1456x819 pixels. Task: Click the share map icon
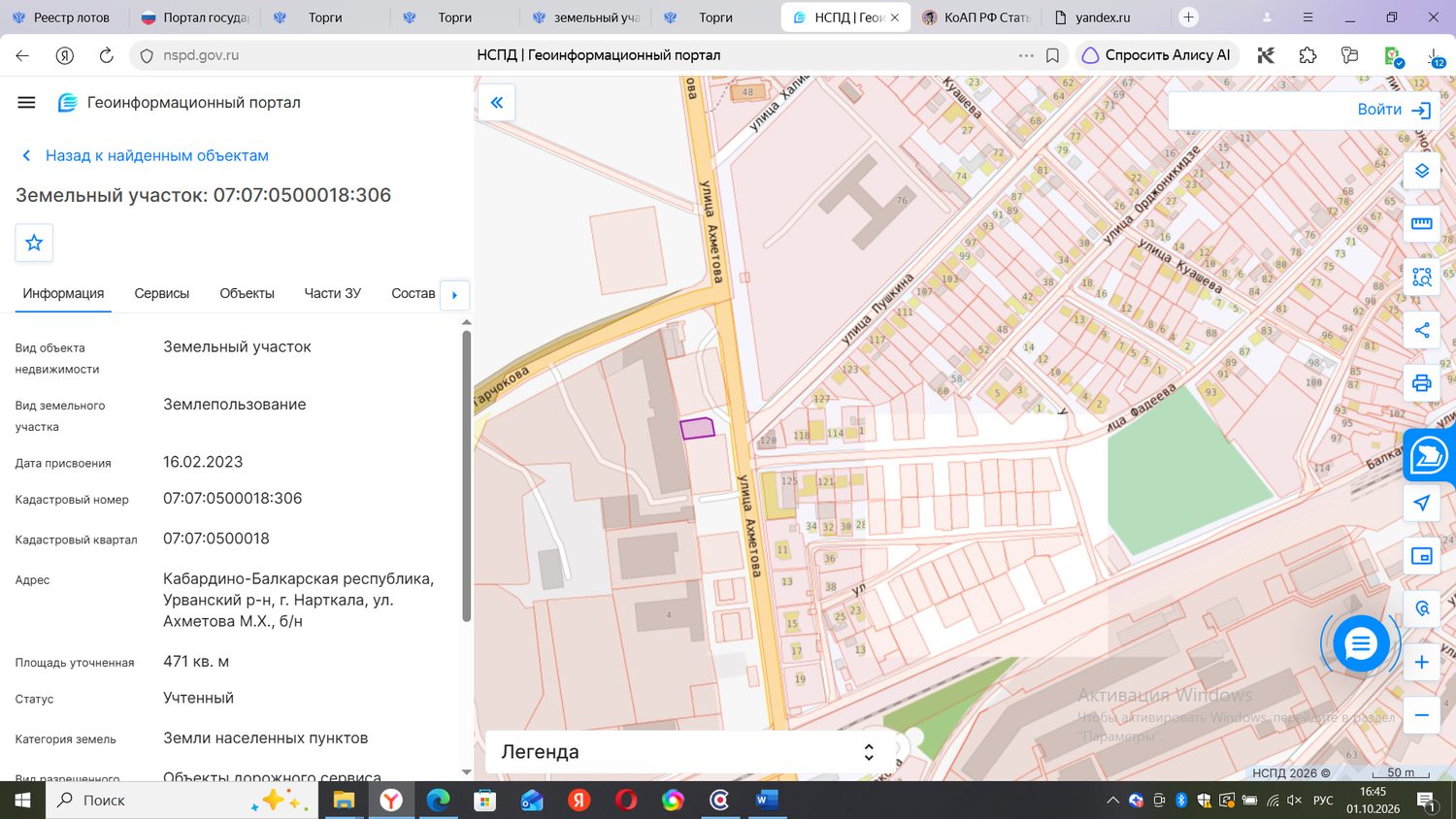point(1422,330)
